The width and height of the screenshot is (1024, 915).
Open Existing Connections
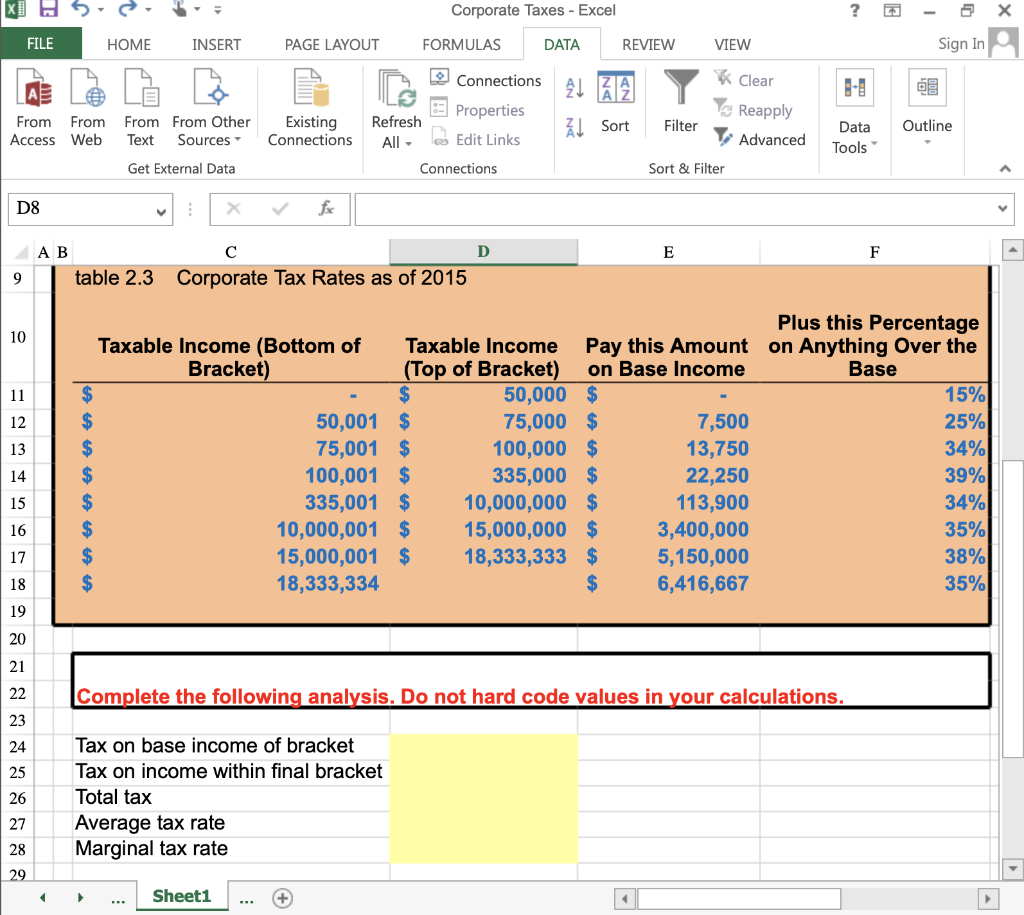point(310,108)
